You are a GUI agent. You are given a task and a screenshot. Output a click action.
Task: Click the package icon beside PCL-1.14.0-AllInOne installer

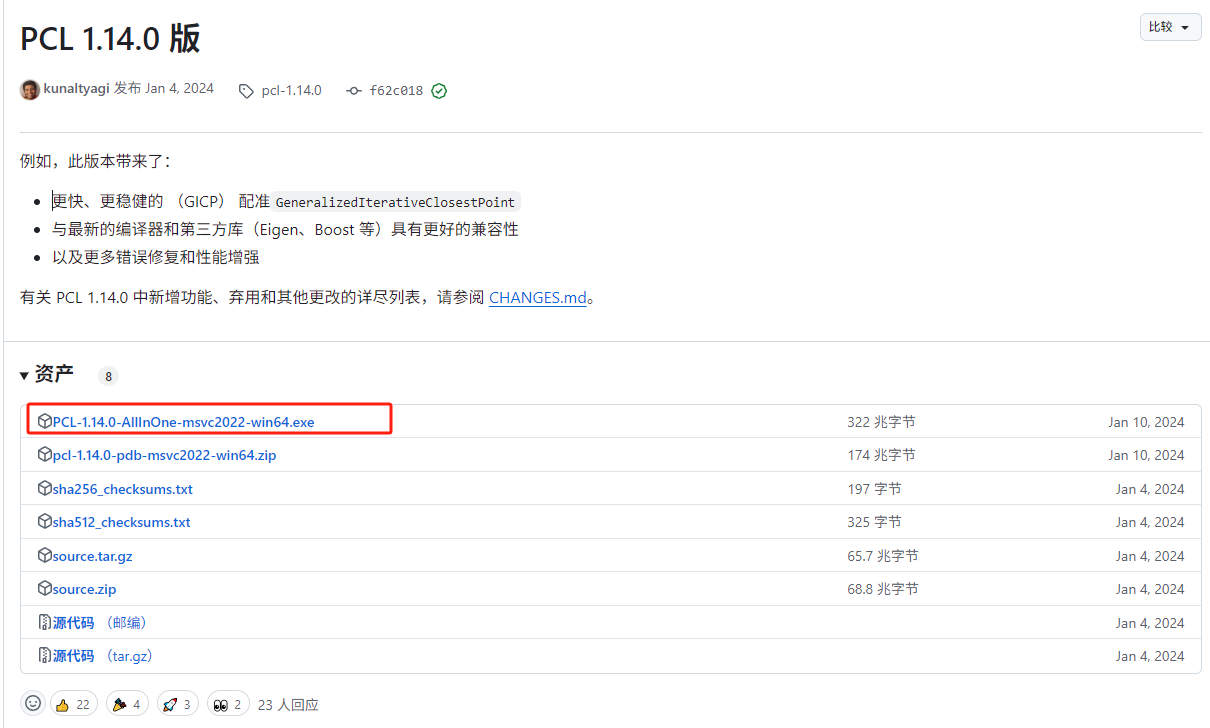click(x=44, y=421)
